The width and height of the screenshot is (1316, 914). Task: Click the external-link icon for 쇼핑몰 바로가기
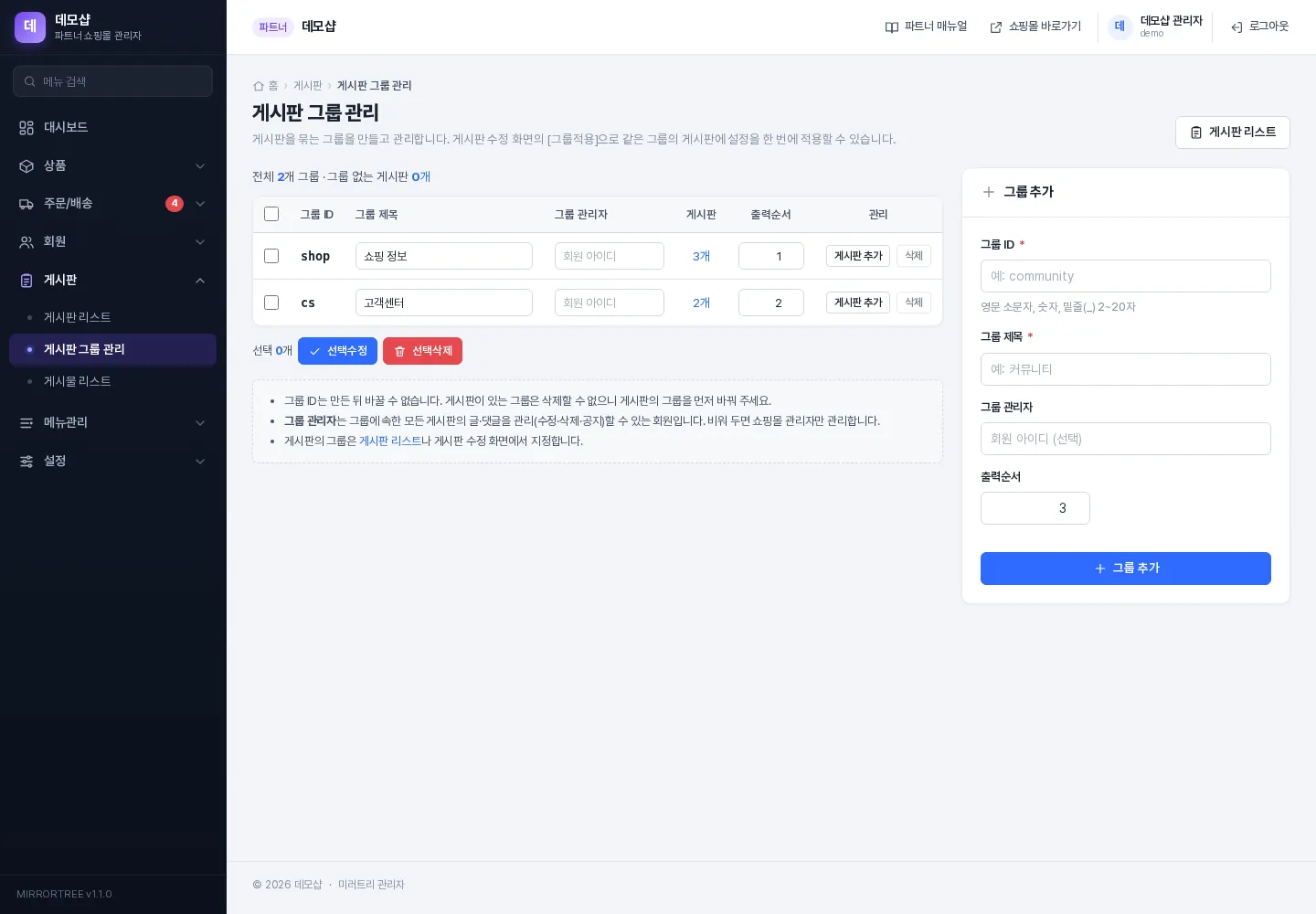(x=996, y=27)
